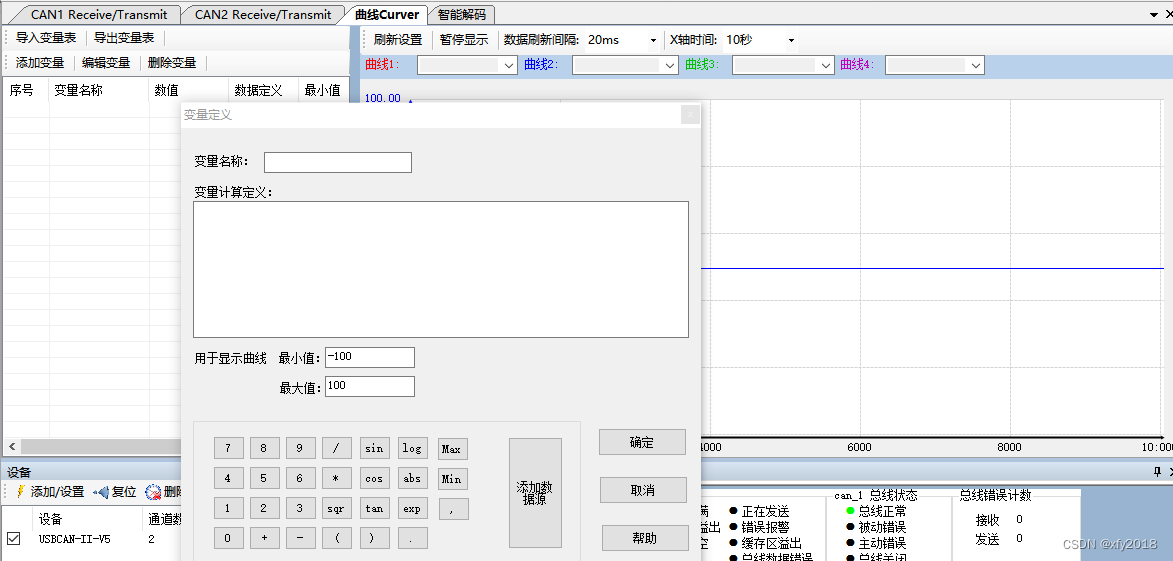Click the exp function key
Image resolution: width=1173 pixels, height=561 pixels.
pos(412,509)
